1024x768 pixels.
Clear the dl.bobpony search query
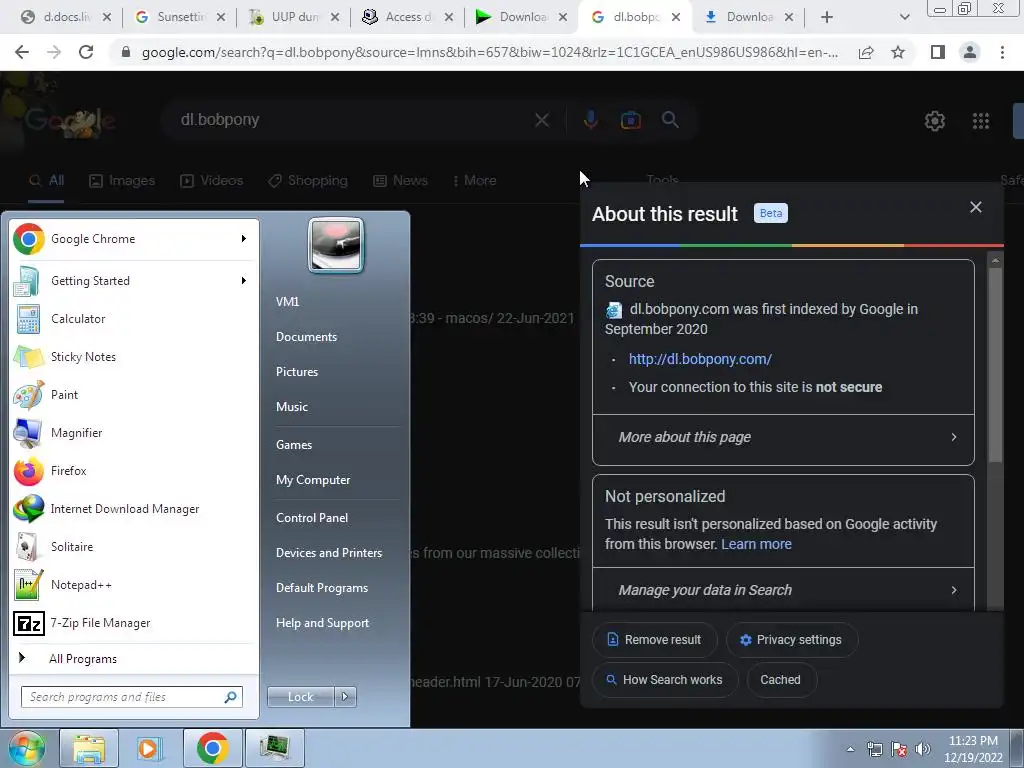[542, 120]
